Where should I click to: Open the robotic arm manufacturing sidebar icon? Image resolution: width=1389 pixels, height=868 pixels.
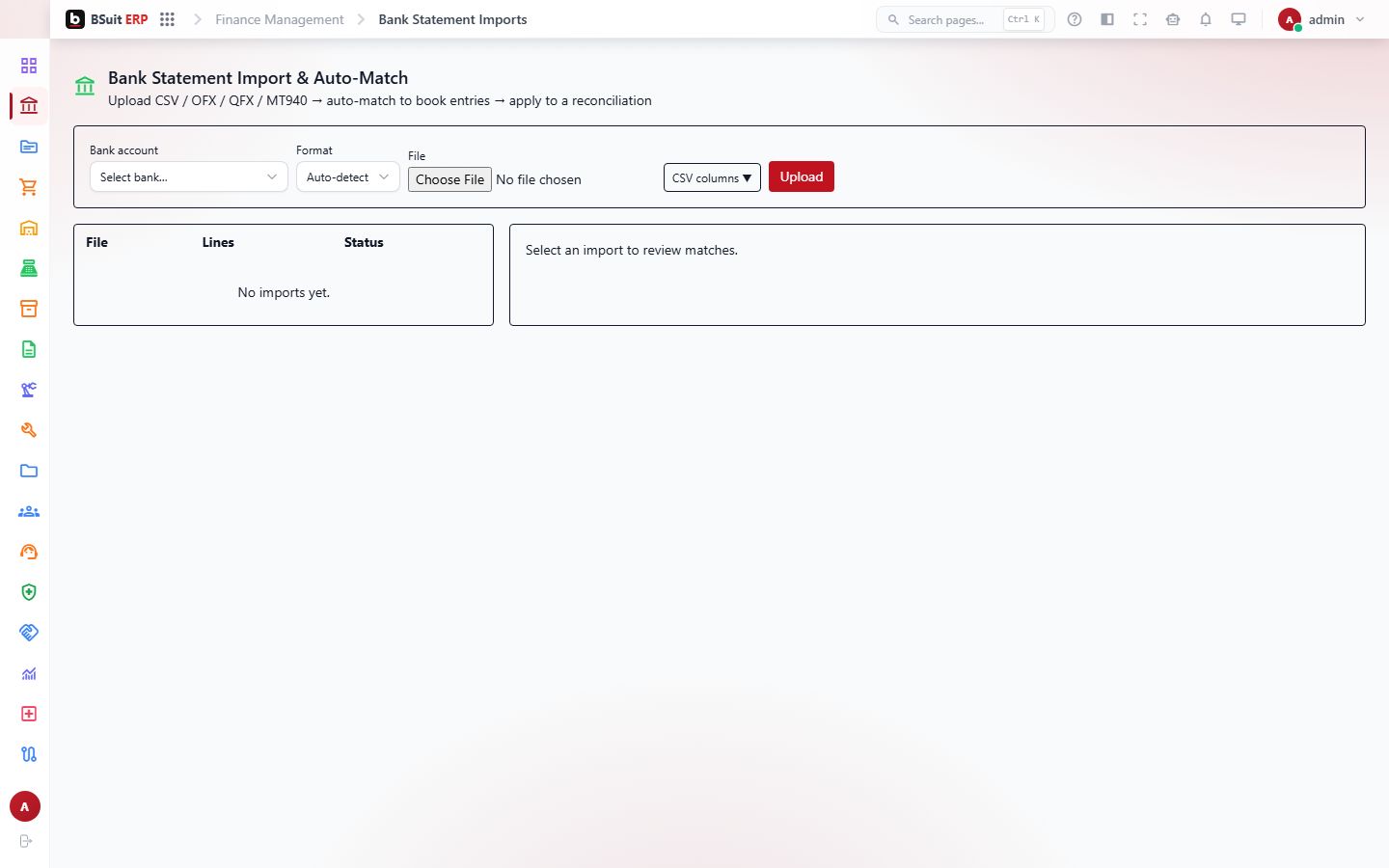click(x=29, y=390)
